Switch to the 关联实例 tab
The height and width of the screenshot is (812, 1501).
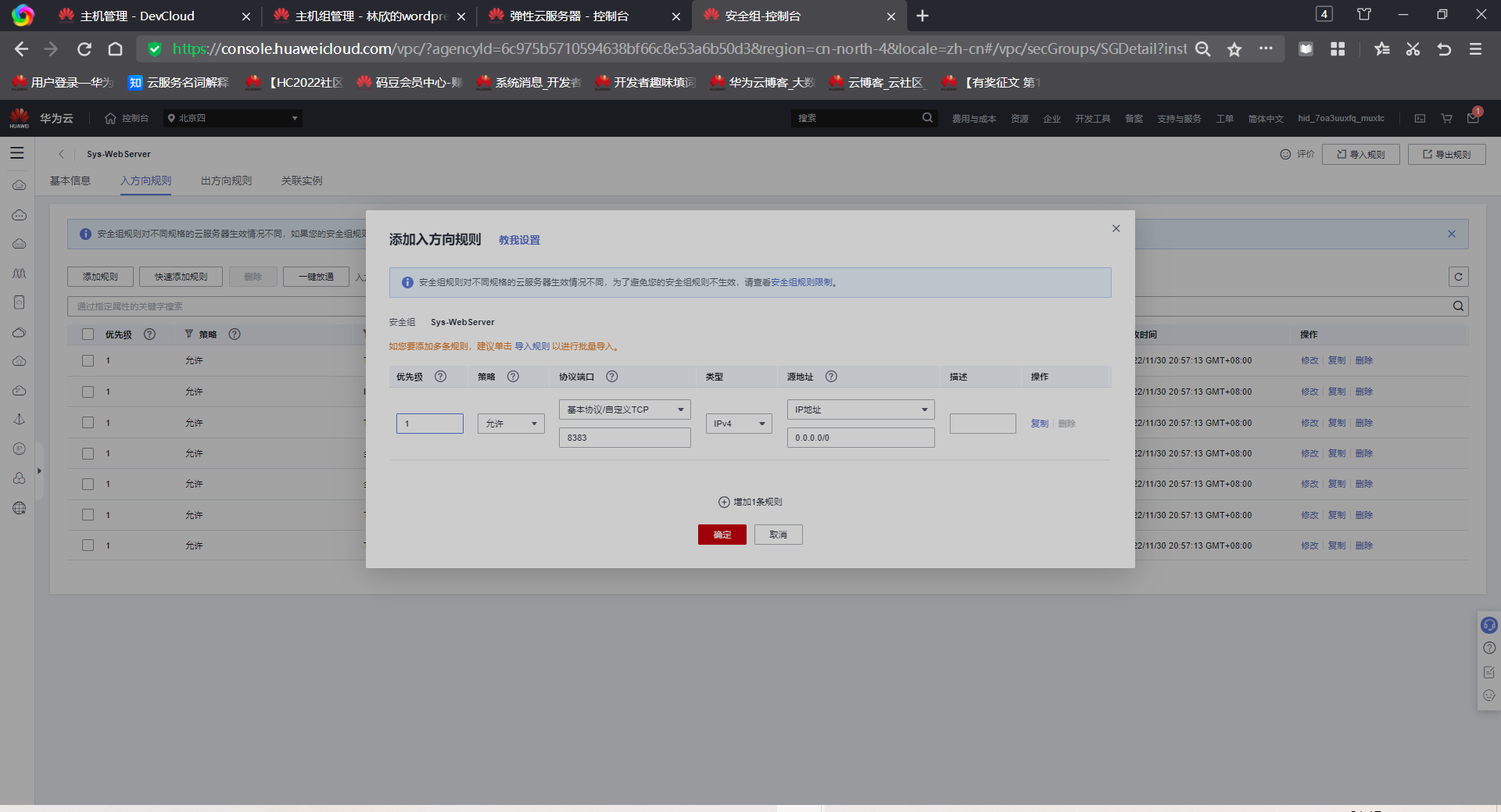click(302, 181)
